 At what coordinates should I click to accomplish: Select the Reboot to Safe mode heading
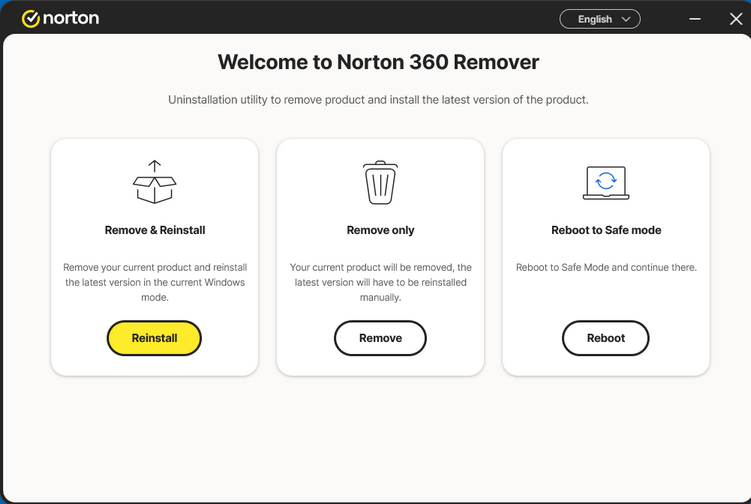(x=606, y=230)
